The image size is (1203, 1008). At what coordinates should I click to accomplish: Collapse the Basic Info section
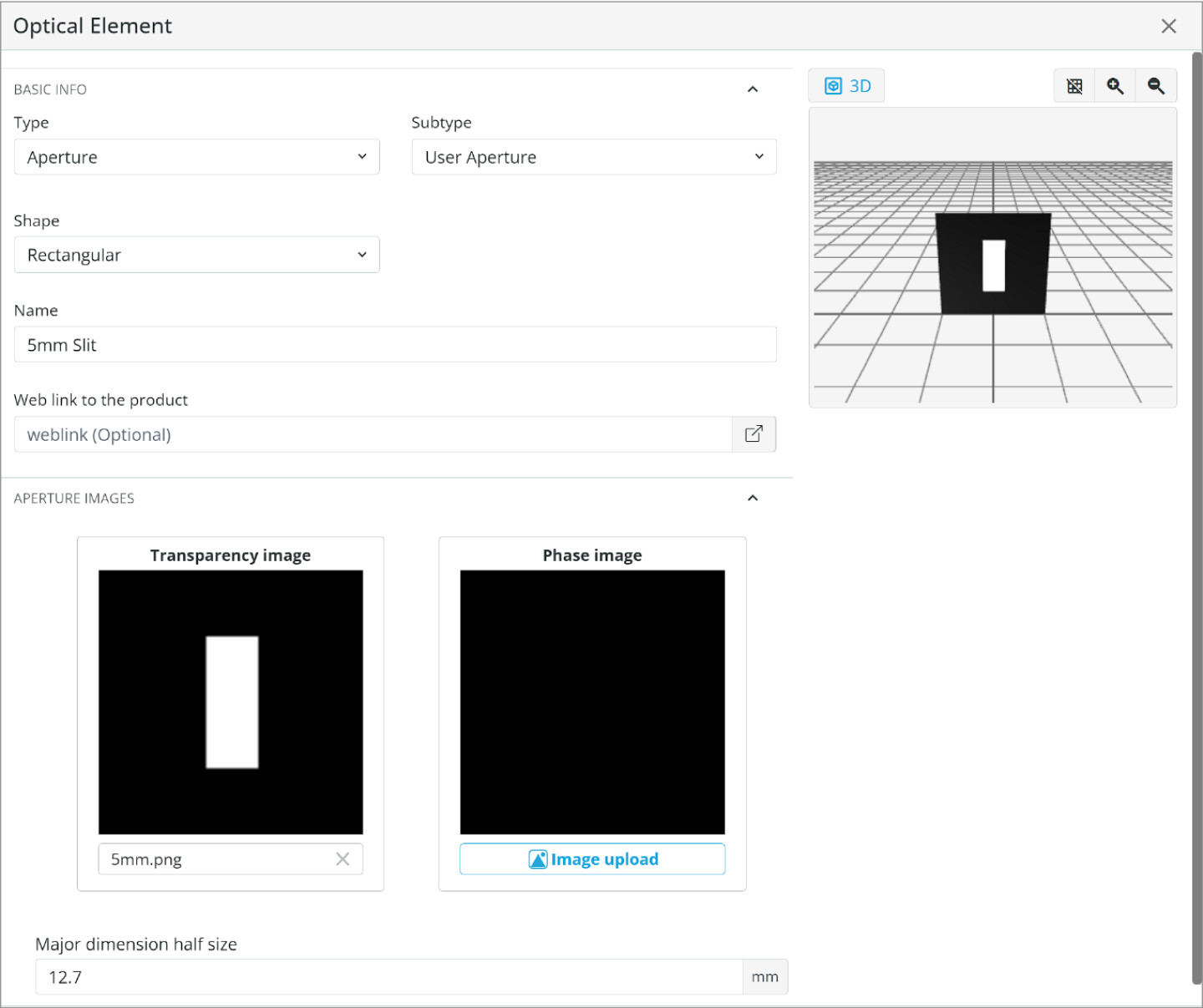(x=753, y=89)
